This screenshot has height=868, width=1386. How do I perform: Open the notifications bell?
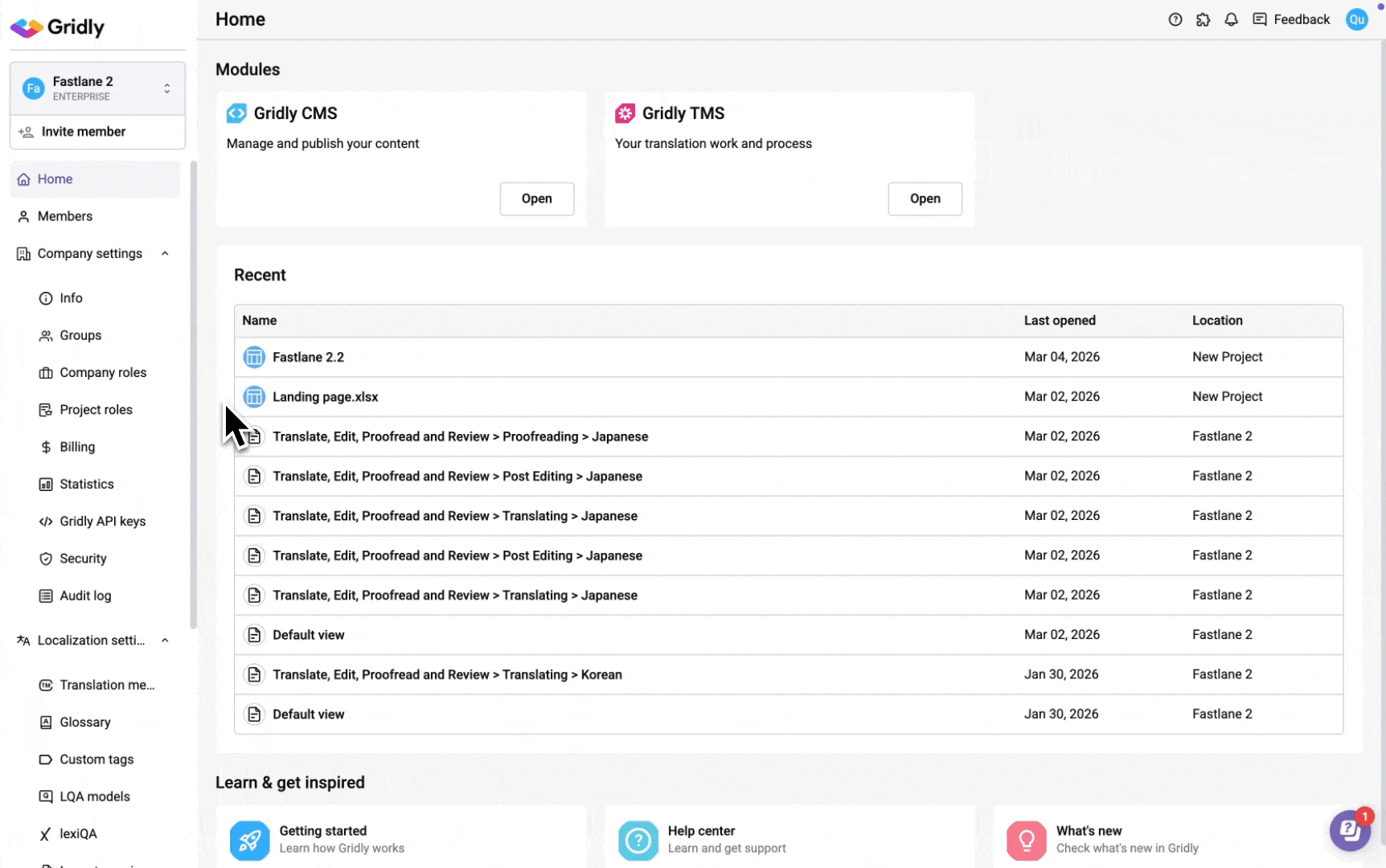coord(1231,19)
